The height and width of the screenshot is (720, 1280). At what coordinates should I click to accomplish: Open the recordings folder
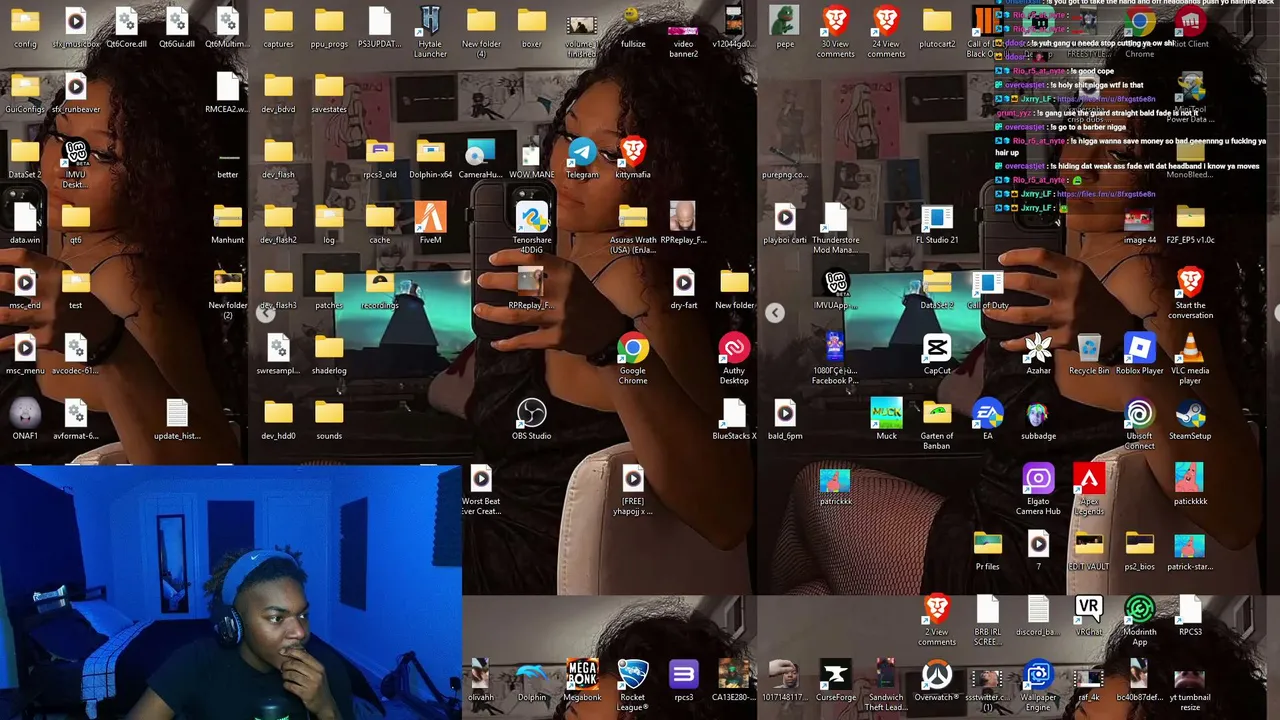coord(379,283)
